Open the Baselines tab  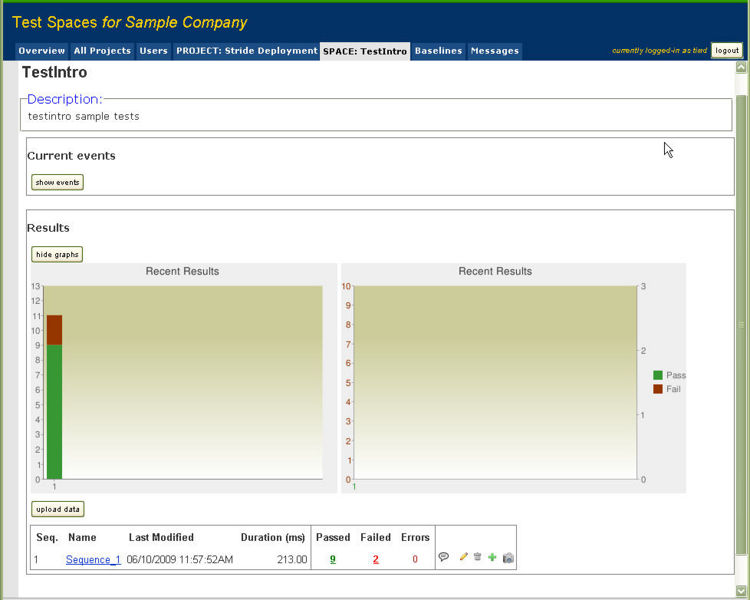coord(439,51)
